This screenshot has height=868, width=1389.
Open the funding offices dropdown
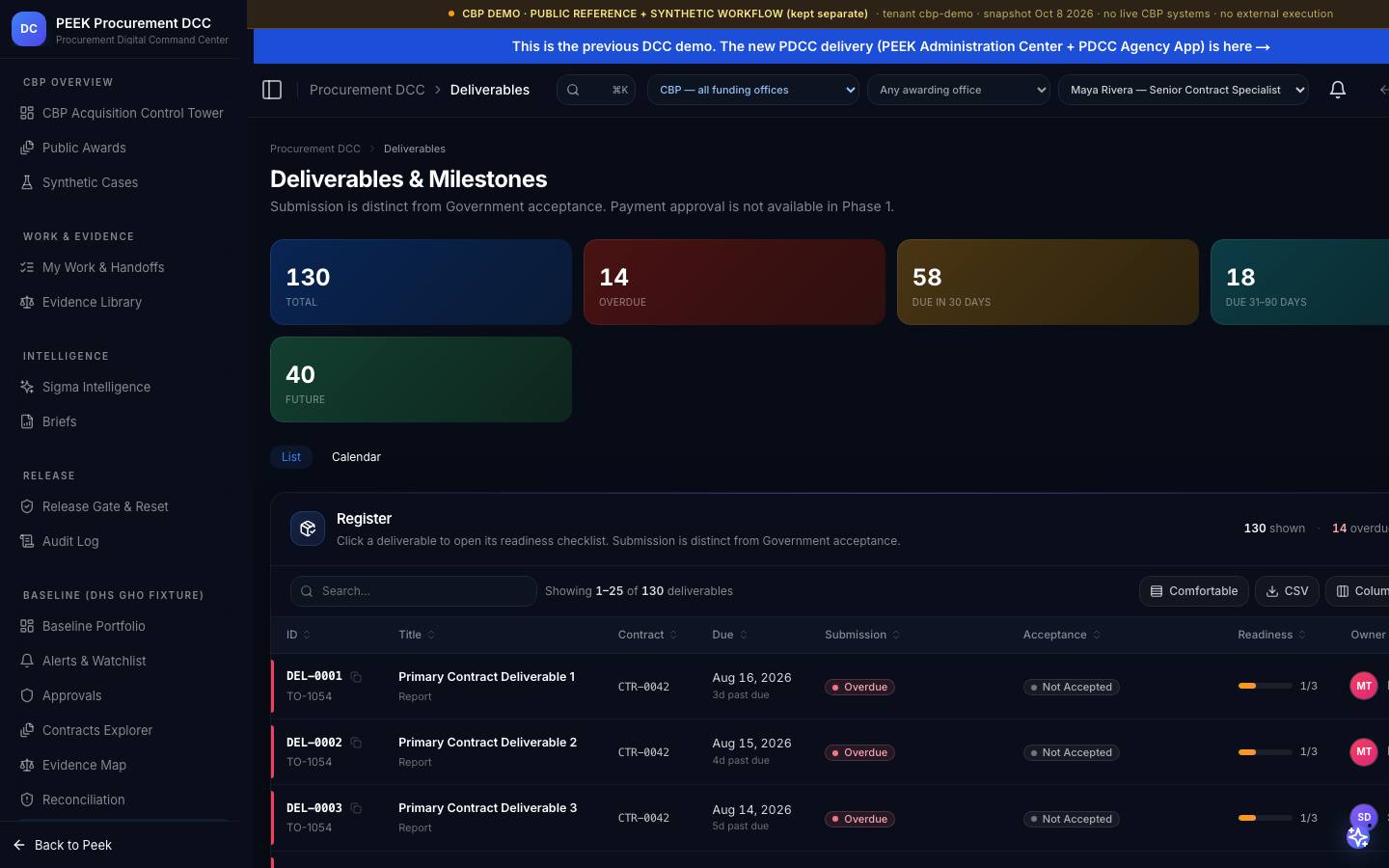tap(753, 90)
